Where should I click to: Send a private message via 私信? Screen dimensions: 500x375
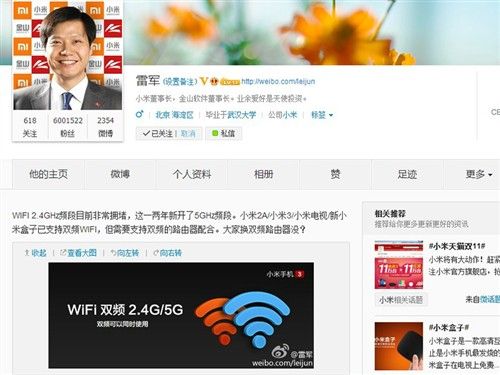click(x=224, y=134)
